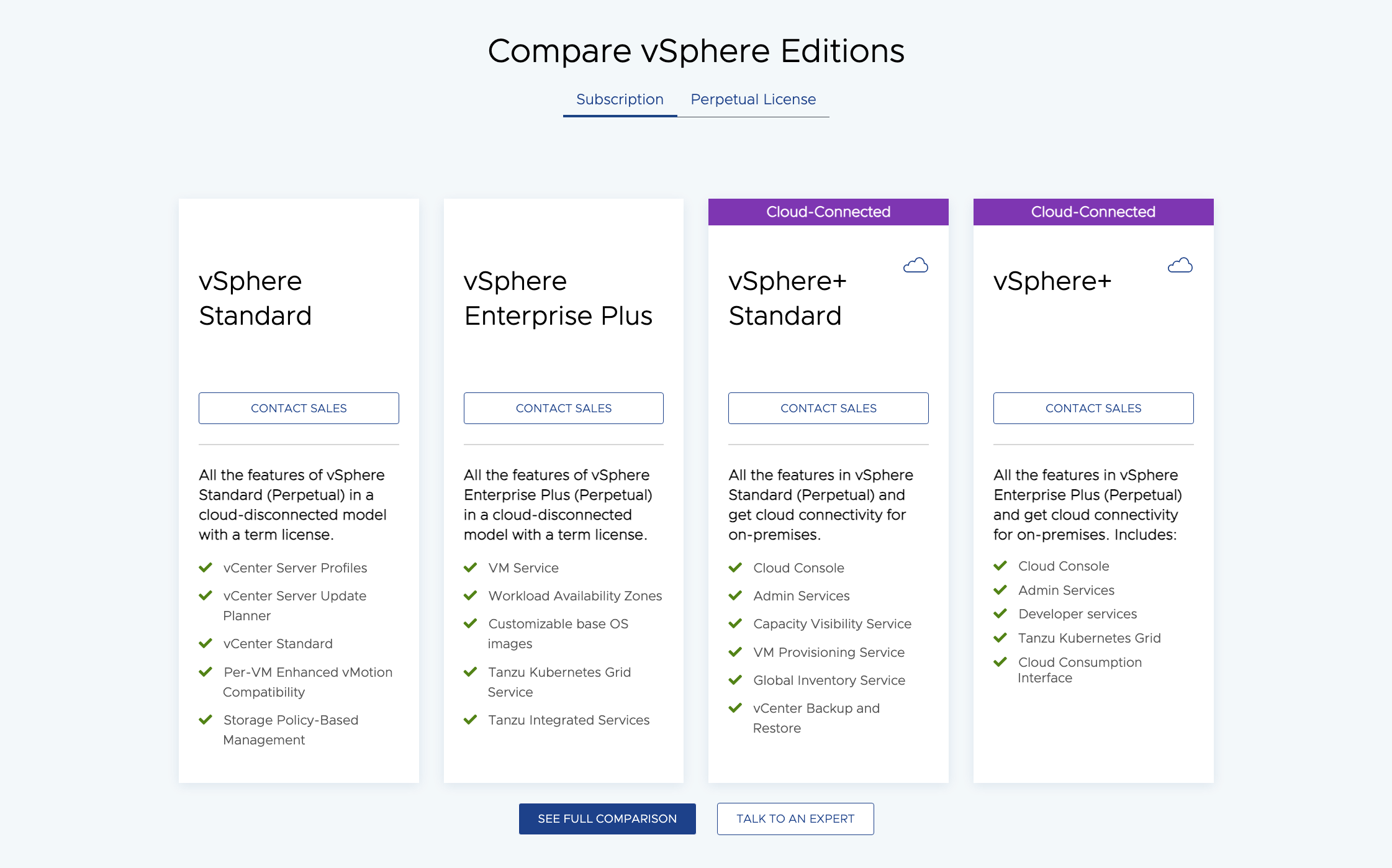
Task: Select the Subscription tab
Action: (620, 99)
